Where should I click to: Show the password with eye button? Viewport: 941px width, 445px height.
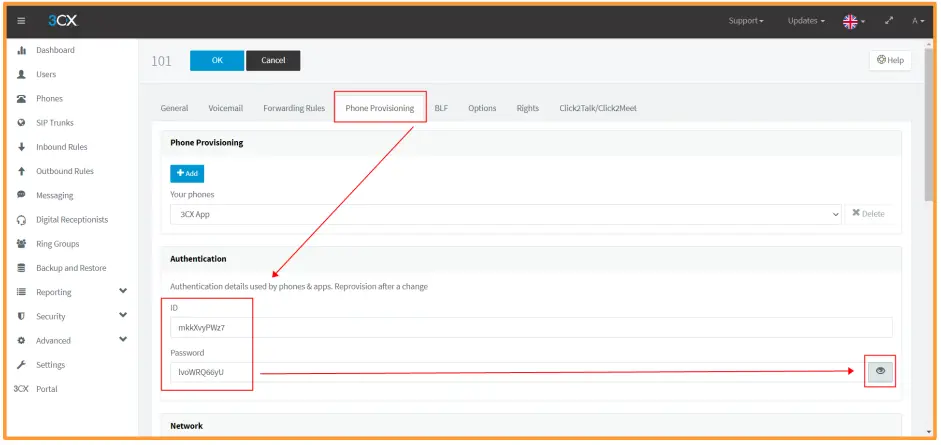(880, 371)
